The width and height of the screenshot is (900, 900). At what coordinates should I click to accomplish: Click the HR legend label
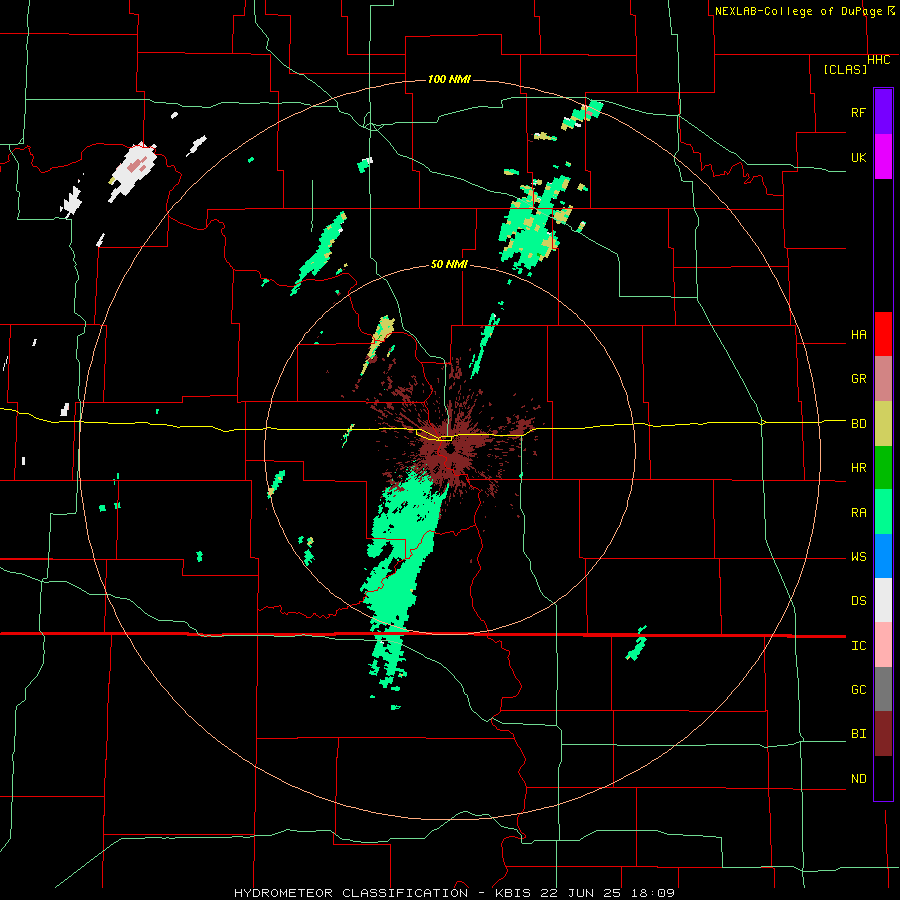click(858, 468)
